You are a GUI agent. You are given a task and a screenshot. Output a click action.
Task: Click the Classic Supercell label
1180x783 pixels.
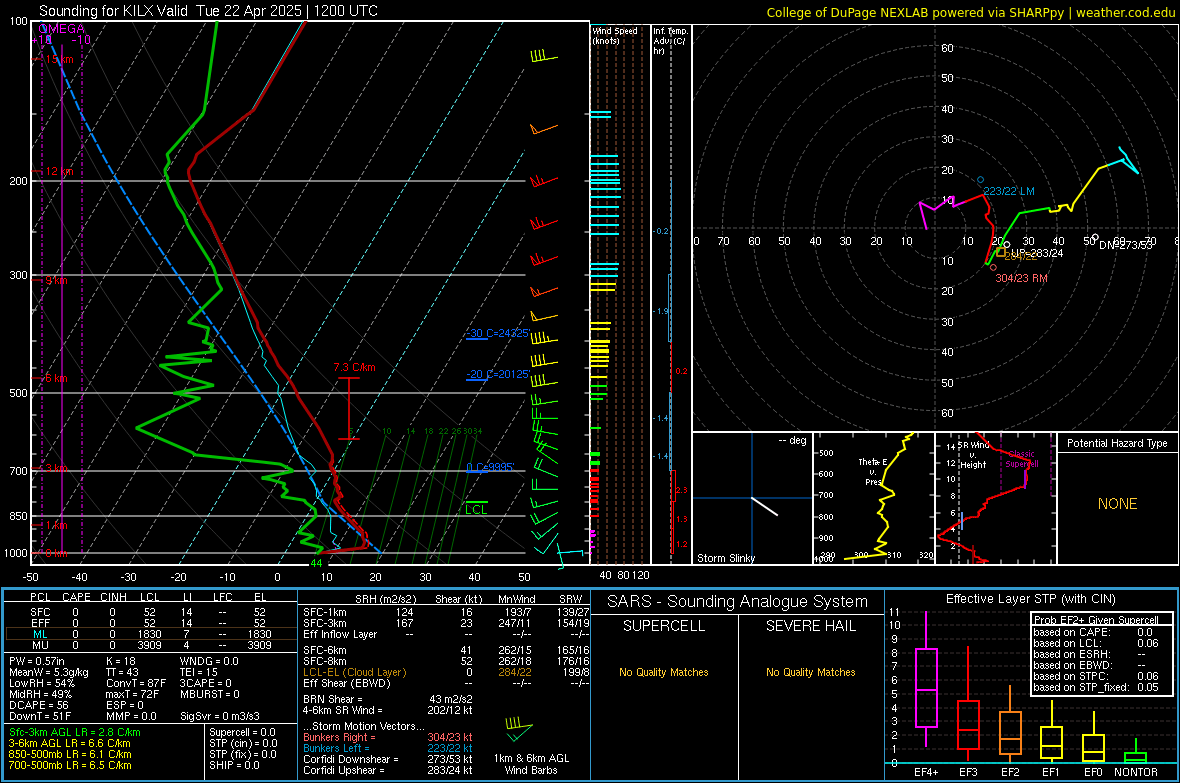1021,459
